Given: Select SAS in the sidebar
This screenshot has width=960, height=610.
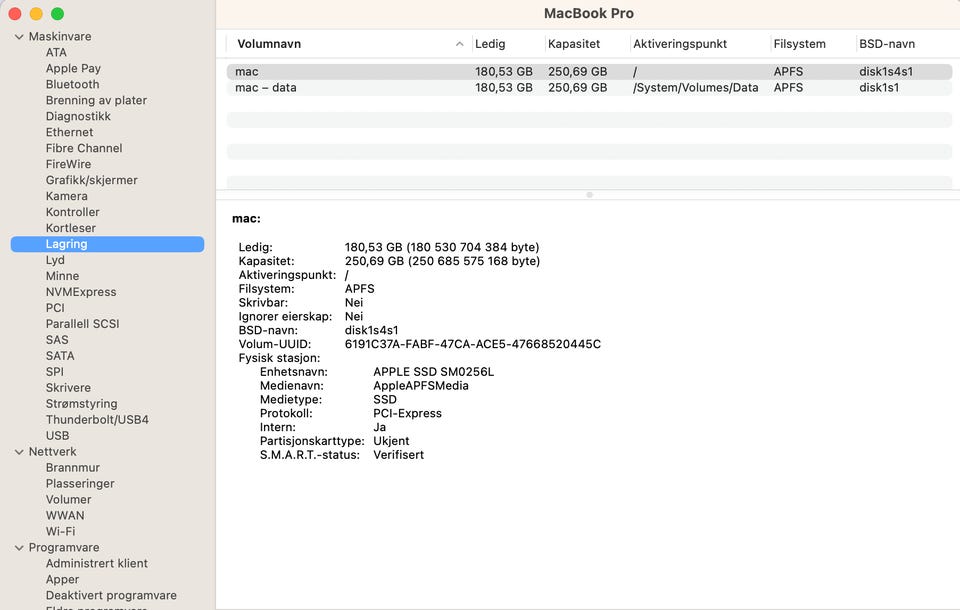Looking at the screenshot, I should (57, 340).
